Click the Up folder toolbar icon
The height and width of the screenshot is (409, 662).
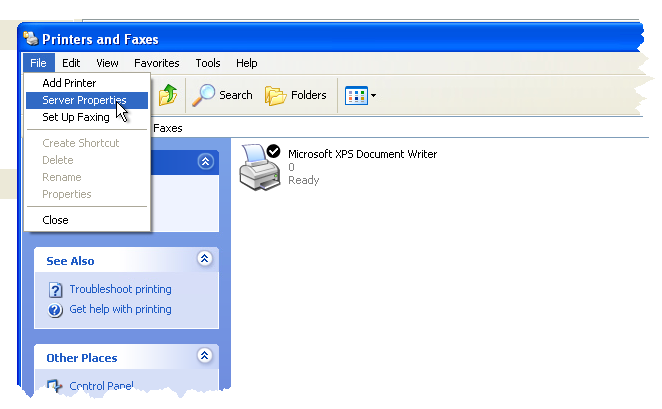[168, 95]
